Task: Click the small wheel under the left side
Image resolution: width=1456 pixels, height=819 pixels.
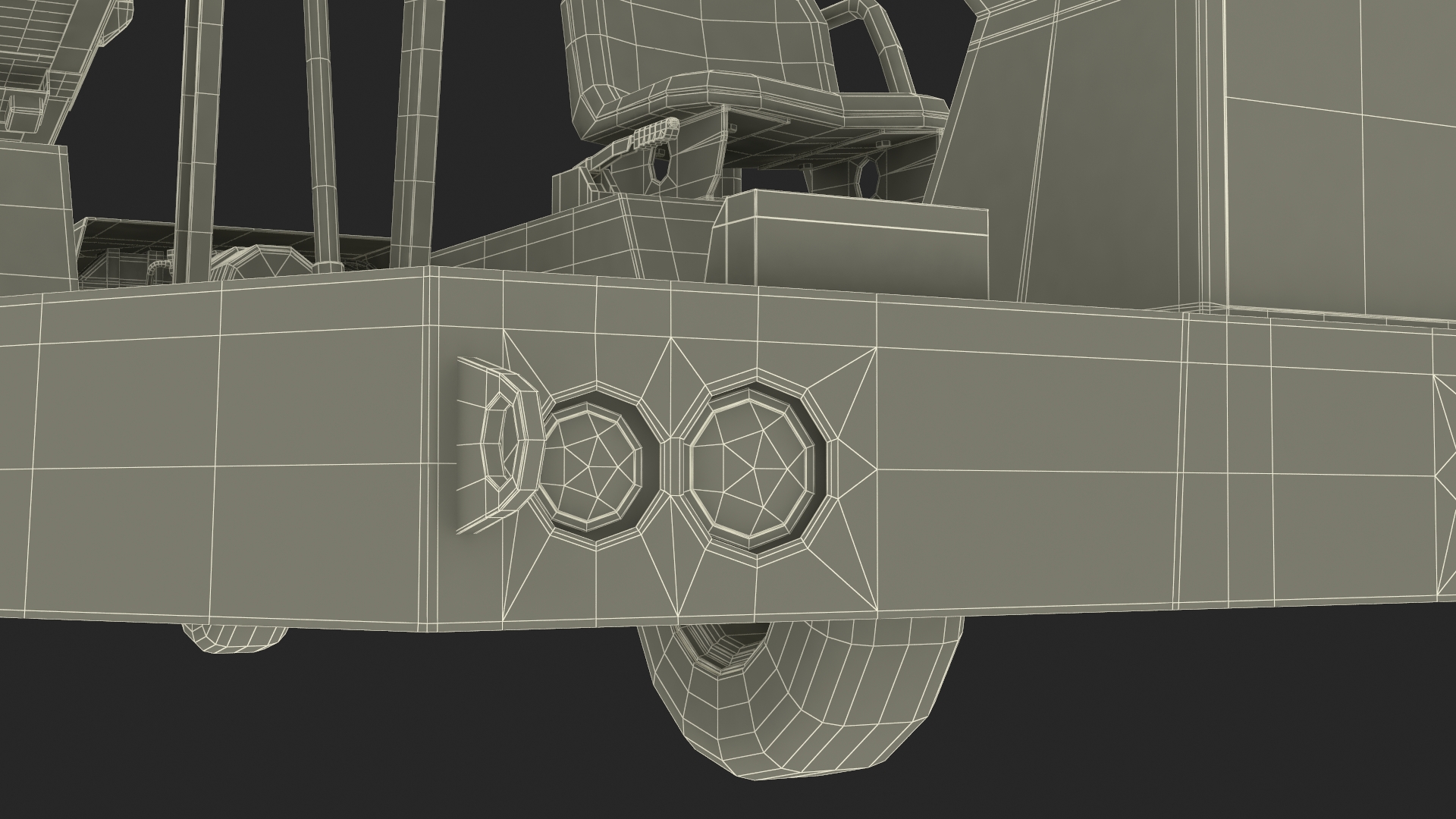Action: (x=234, y=638)
